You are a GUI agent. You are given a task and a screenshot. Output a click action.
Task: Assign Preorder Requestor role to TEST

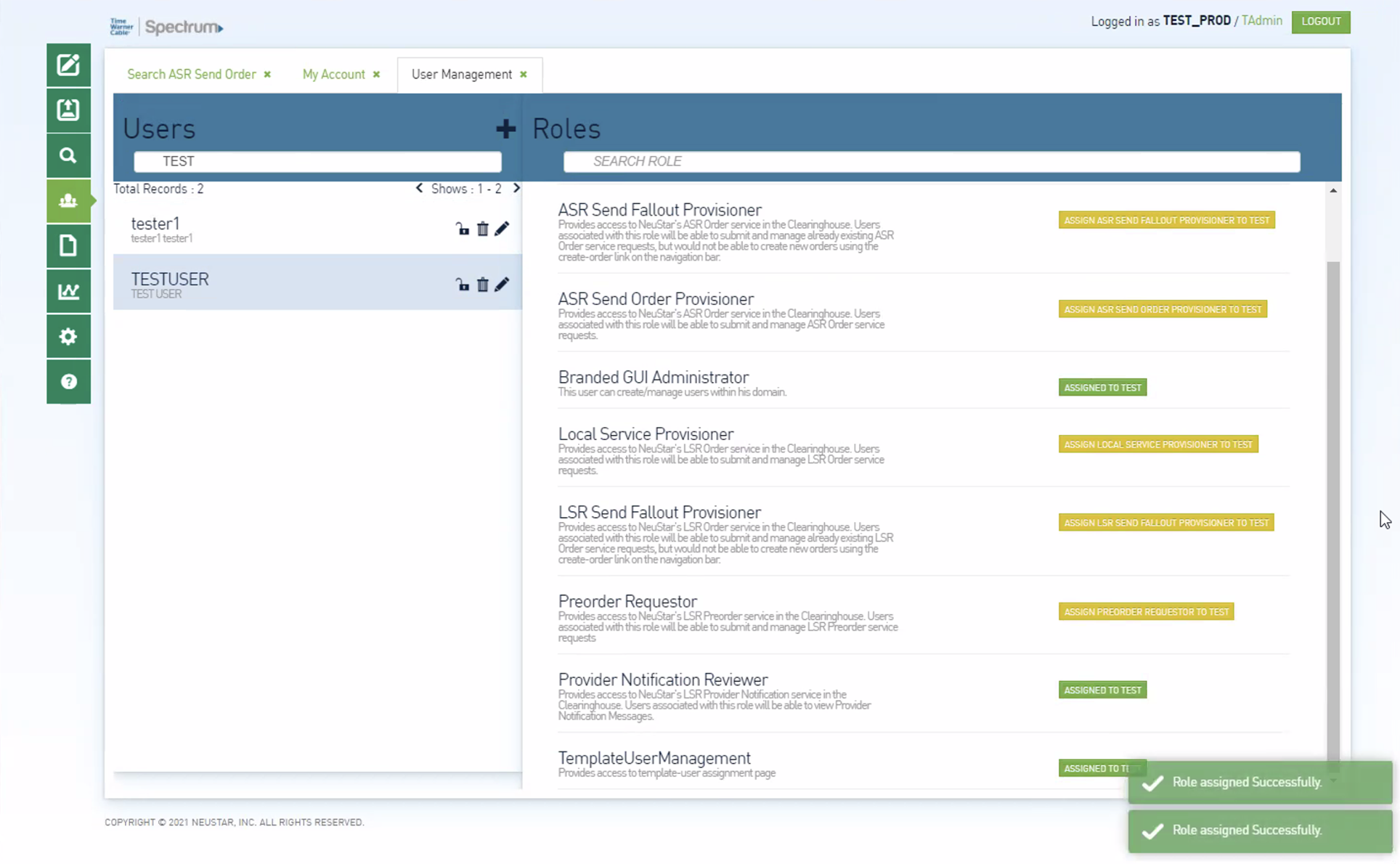coord(1145,611)
